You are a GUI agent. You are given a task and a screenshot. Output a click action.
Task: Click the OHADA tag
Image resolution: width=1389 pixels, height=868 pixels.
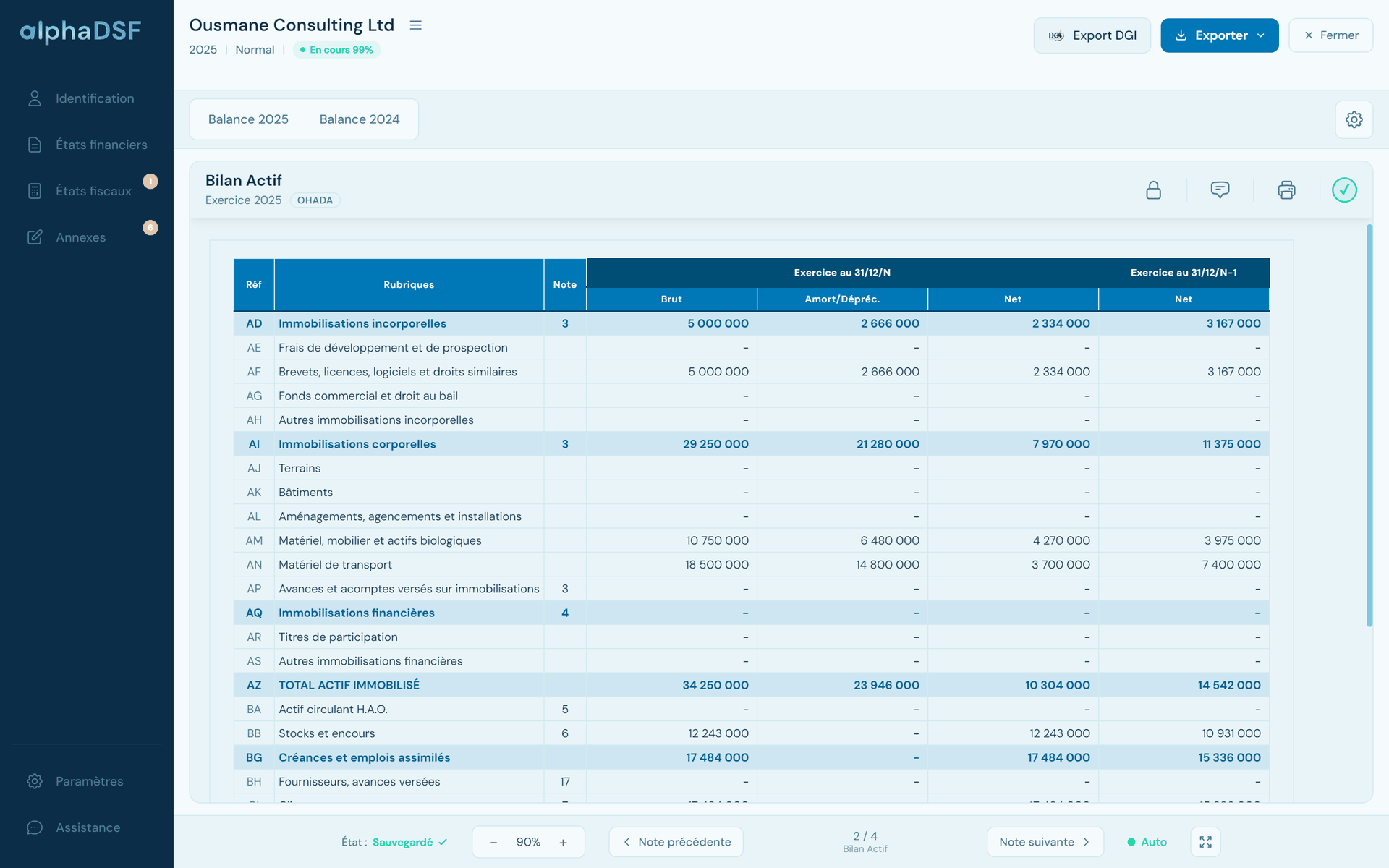pos(315,200)
